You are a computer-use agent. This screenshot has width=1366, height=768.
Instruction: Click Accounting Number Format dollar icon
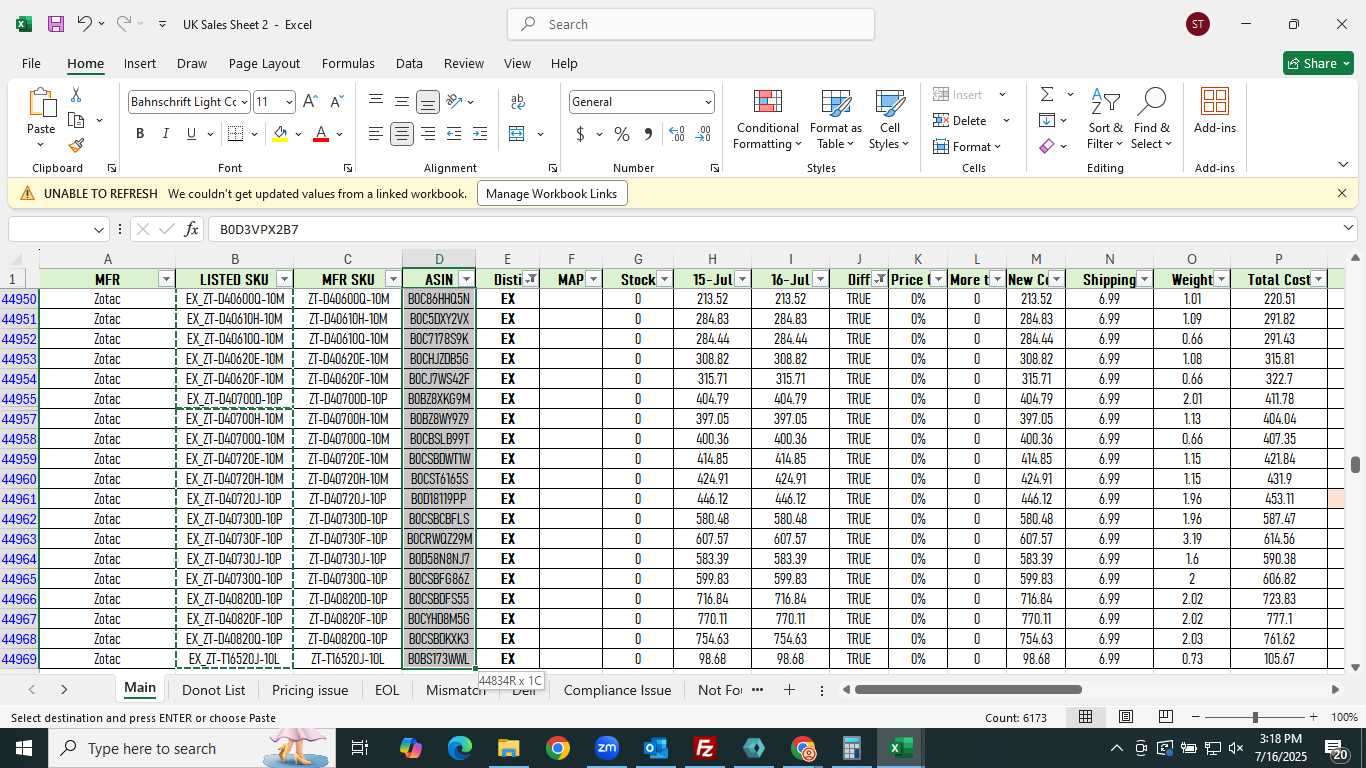point(581,134)
